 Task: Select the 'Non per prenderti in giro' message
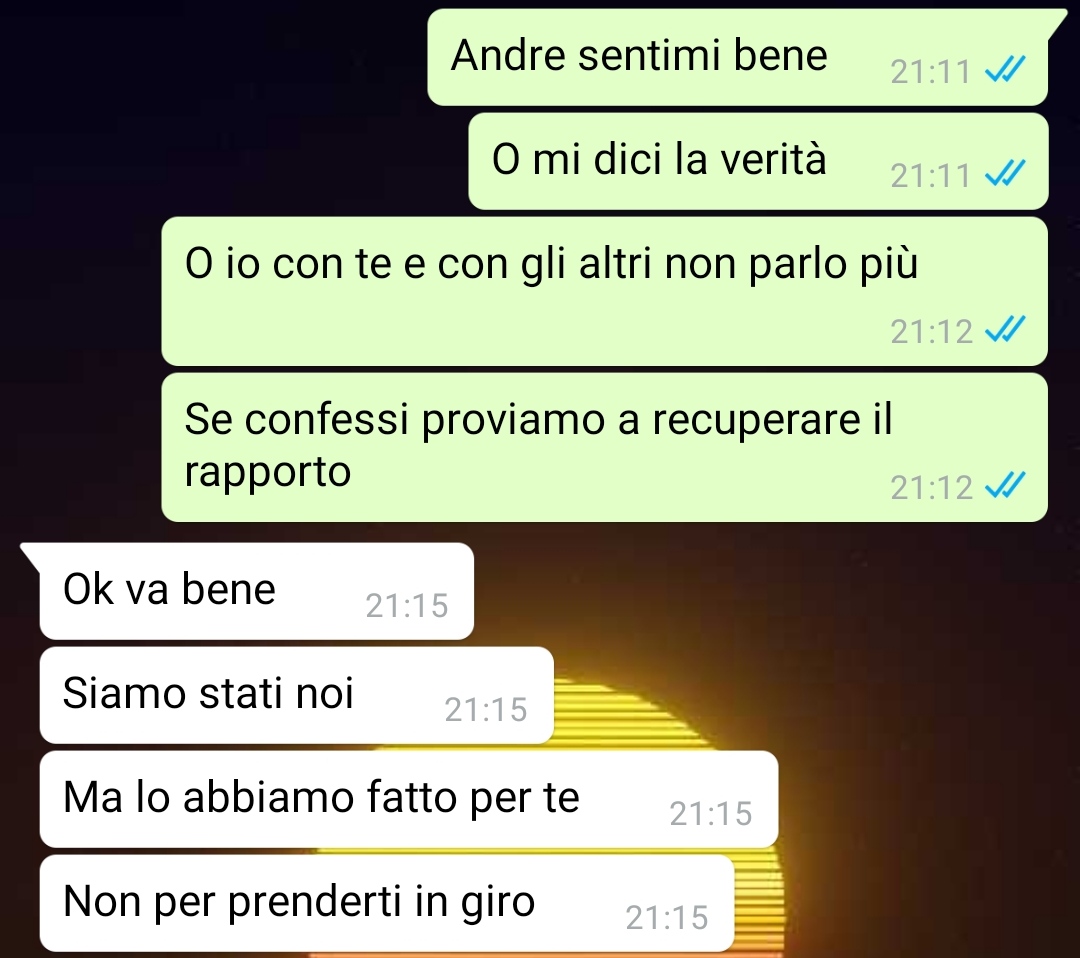click(x=386, y=904)
